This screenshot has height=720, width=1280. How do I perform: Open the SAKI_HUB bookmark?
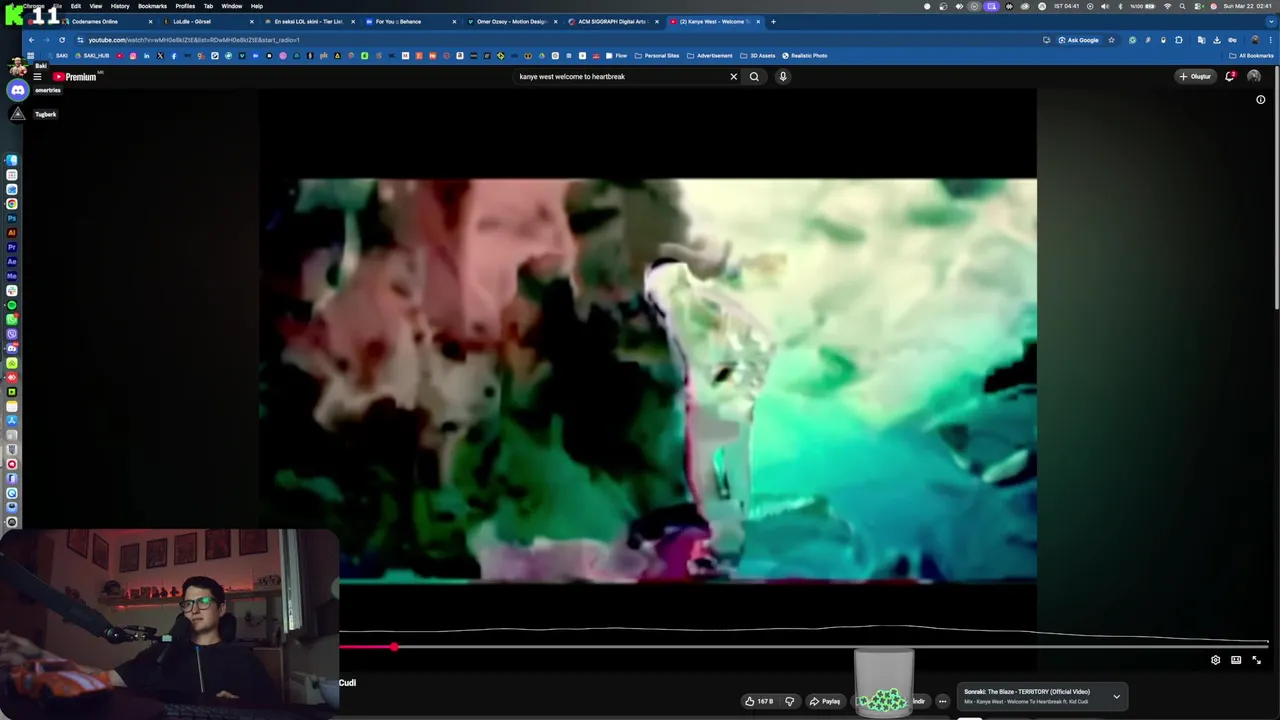click(x=91, y=56)
